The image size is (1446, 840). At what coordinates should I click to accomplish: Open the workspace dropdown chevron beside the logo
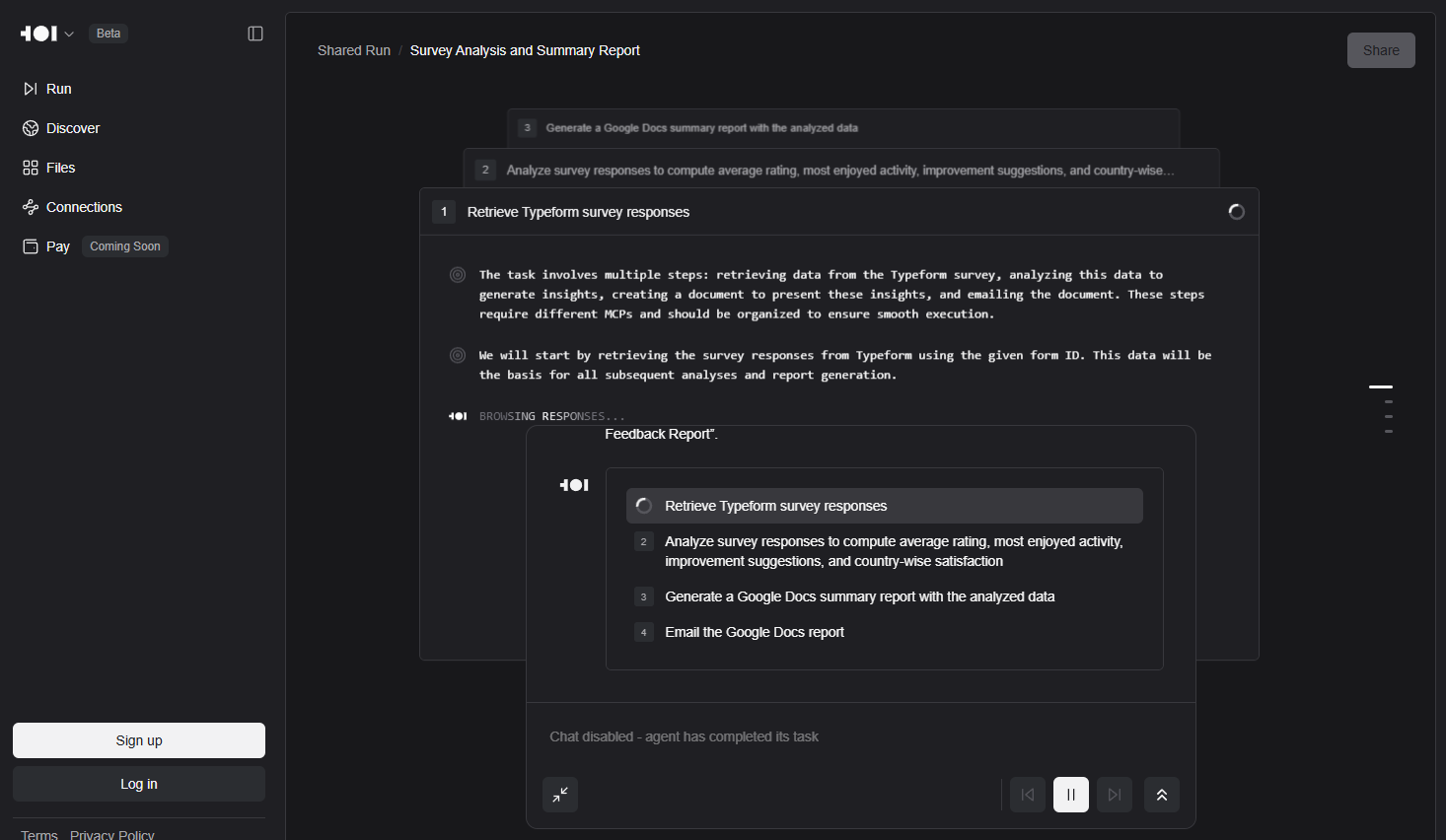pyautogui.click(x=69, y=35)
